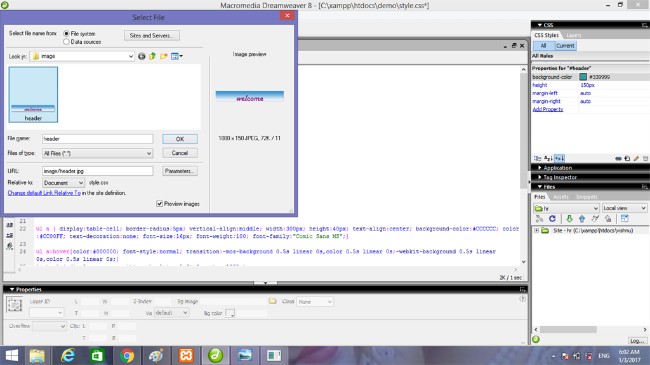Cancel the Select File dialog
Viewport: 650px width, 365px height.
180,153
